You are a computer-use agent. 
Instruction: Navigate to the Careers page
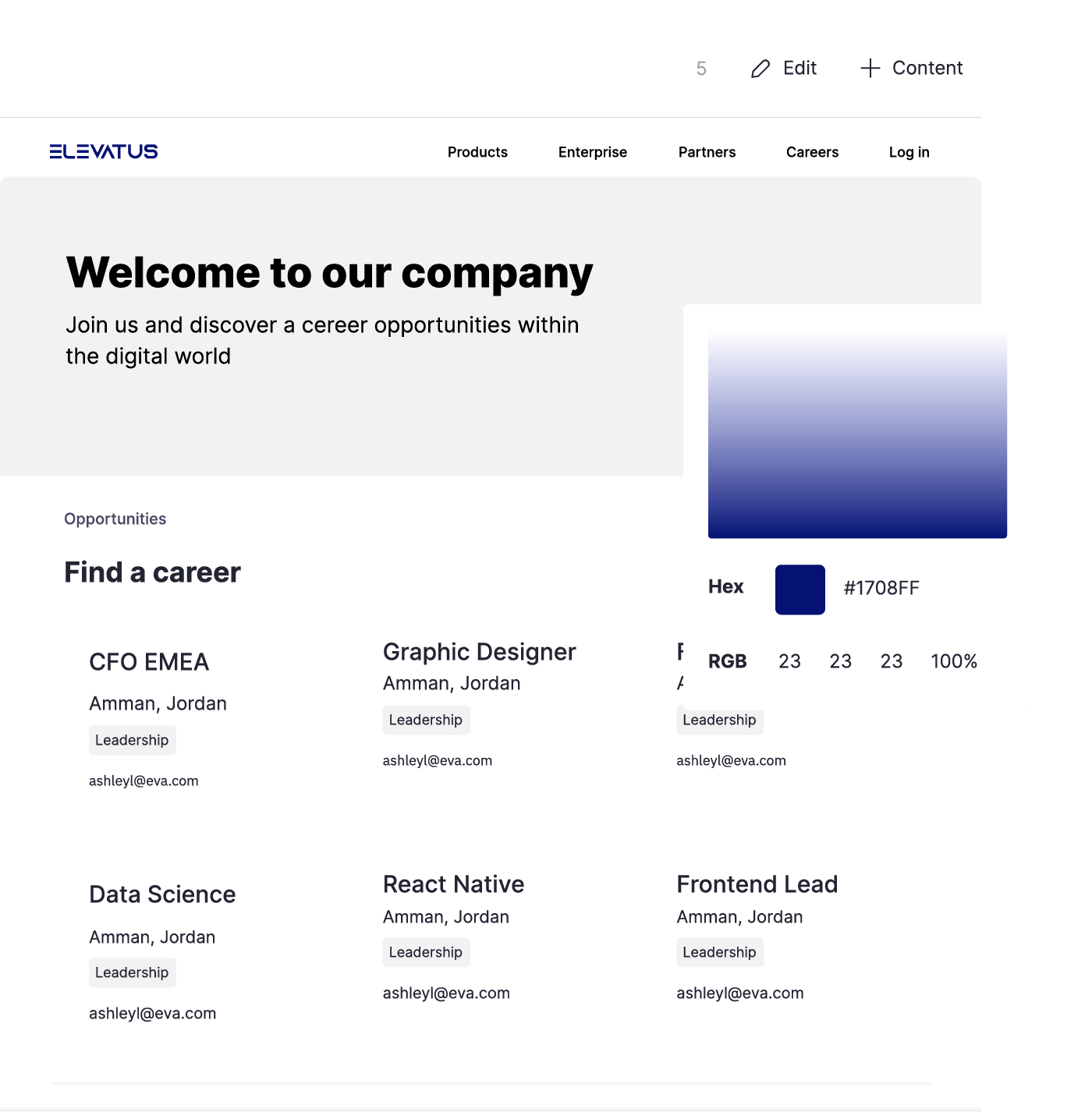coord(812,152)
